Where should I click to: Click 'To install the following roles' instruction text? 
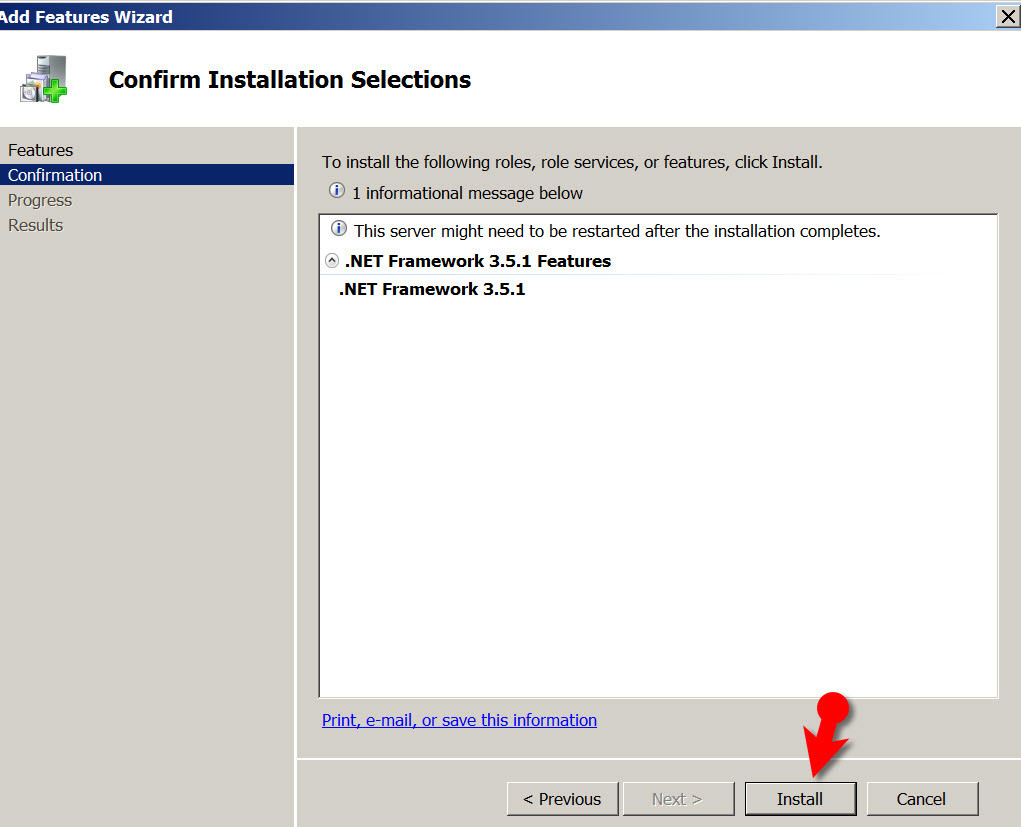[x=572, y=162]
